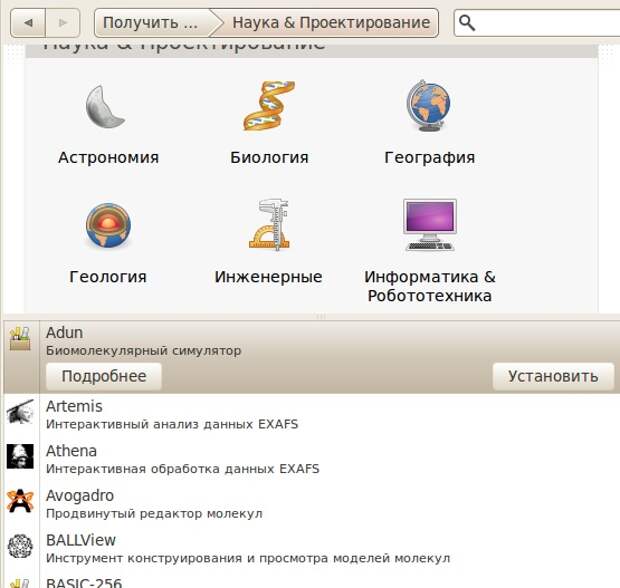Click Установить to install Adun
Screen dimensions: 620x588
pyautogui.click(x=553, y=376)
